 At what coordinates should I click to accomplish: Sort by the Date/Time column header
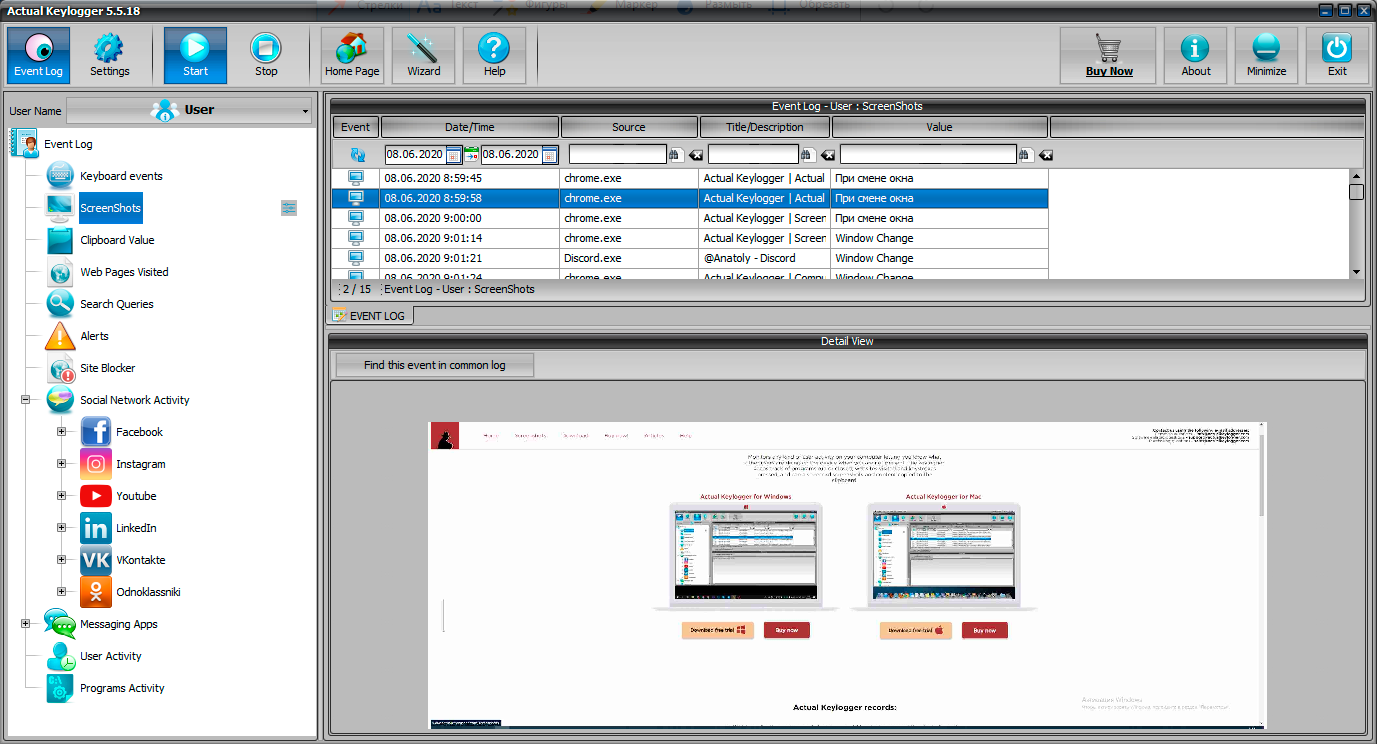470,127
